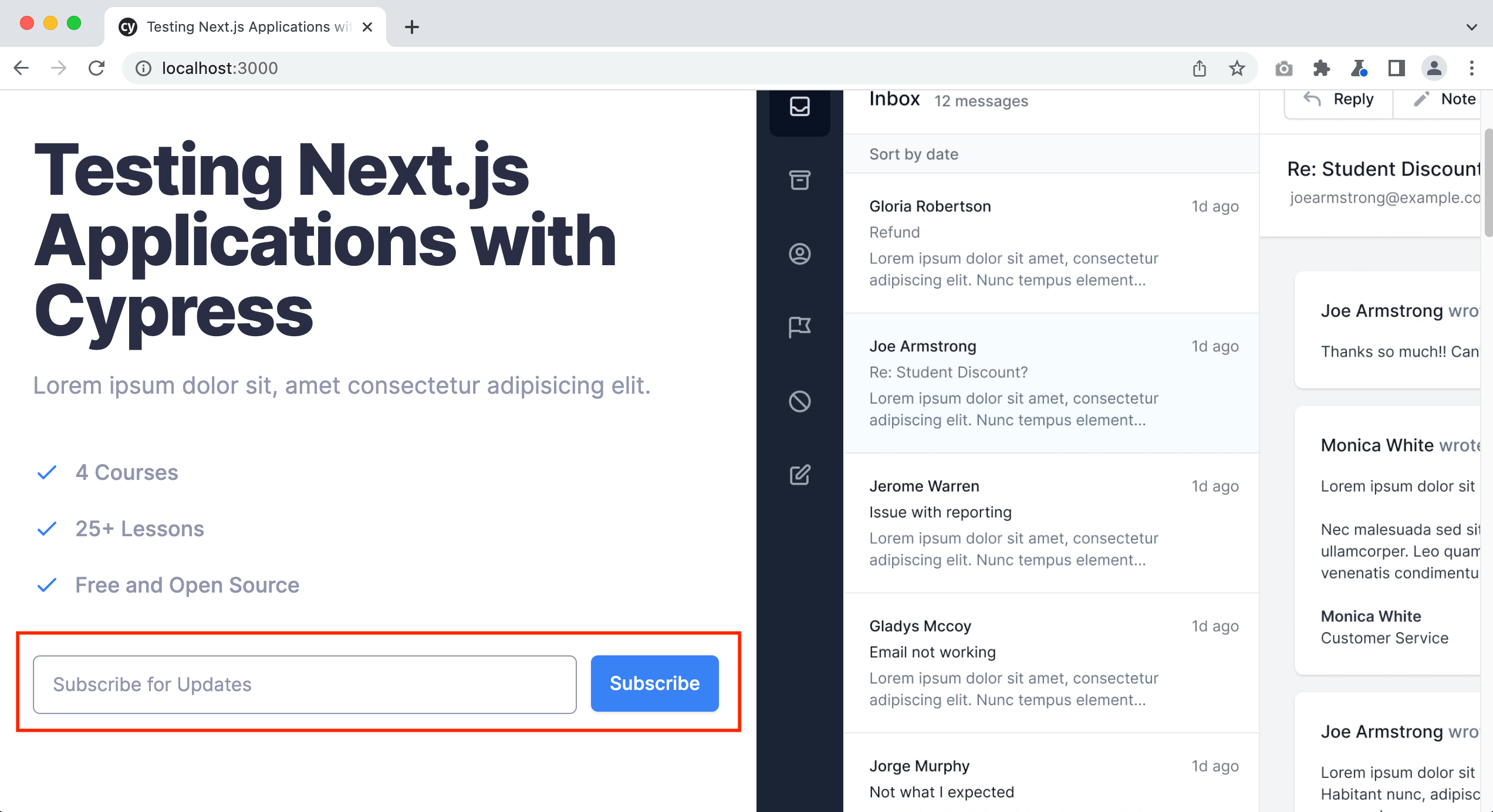Viewport: 1493px width, 812px height.
Task: View flagged messages via the flag icon
Action: tap(799, 327)
